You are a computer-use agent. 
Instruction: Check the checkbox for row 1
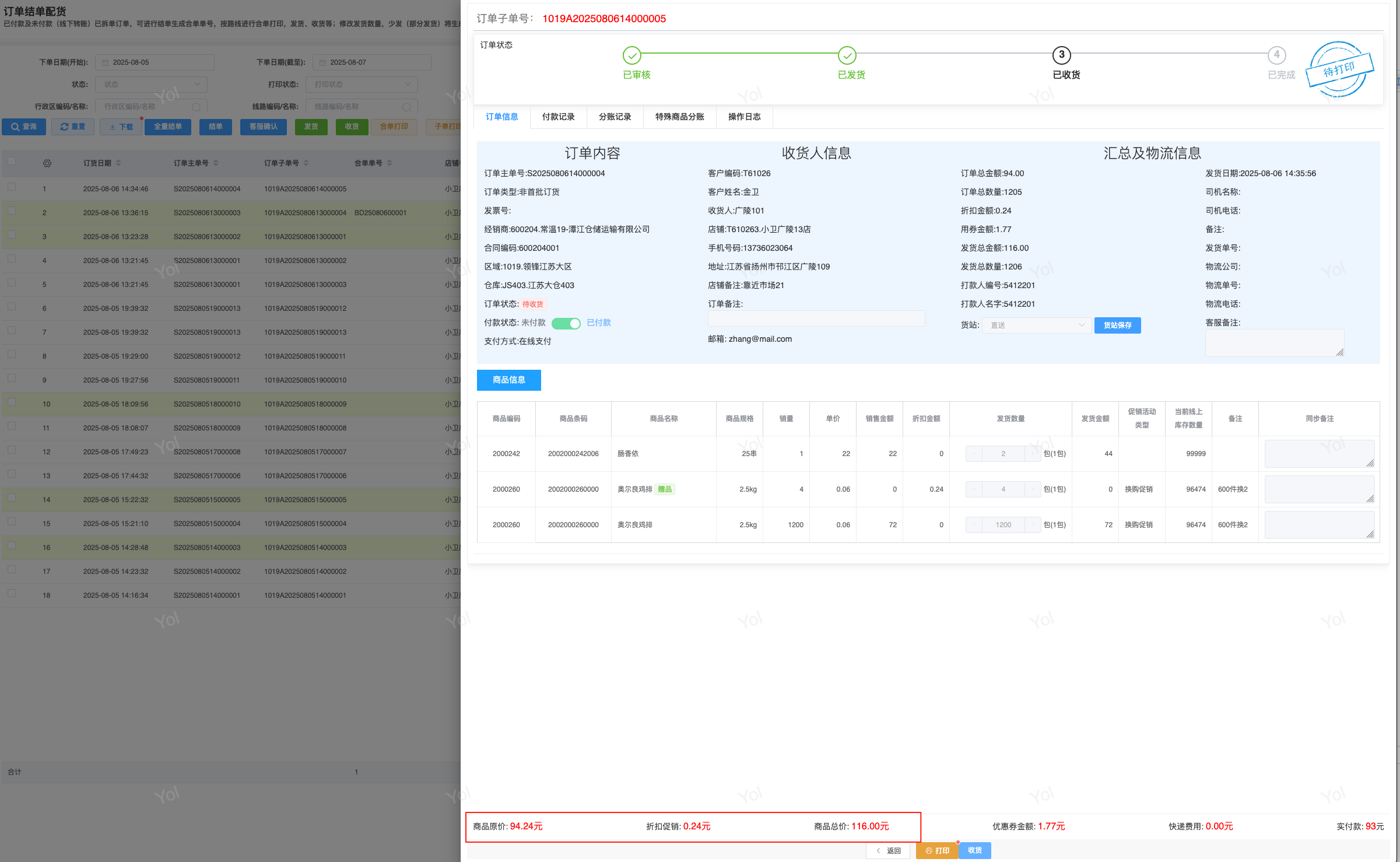click(12, 187)
